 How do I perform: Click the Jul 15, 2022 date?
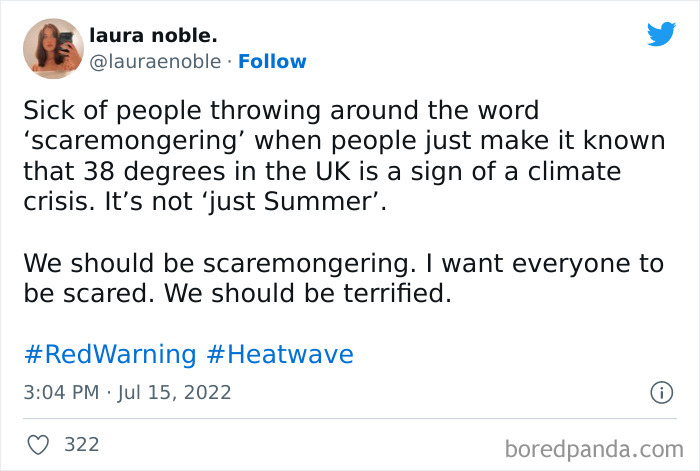click(x=173, y=393)
